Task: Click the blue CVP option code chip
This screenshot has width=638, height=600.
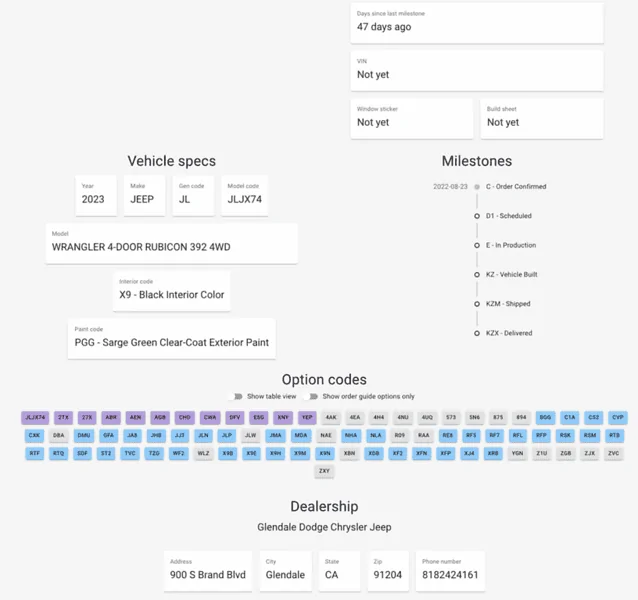Action: 618,418
